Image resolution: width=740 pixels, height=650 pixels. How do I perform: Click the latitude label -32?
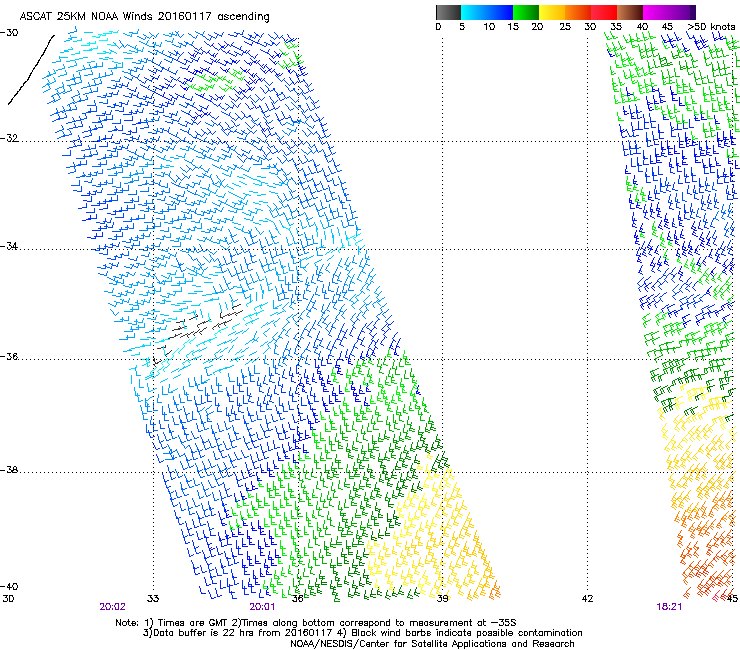click(x=9, y=138)
